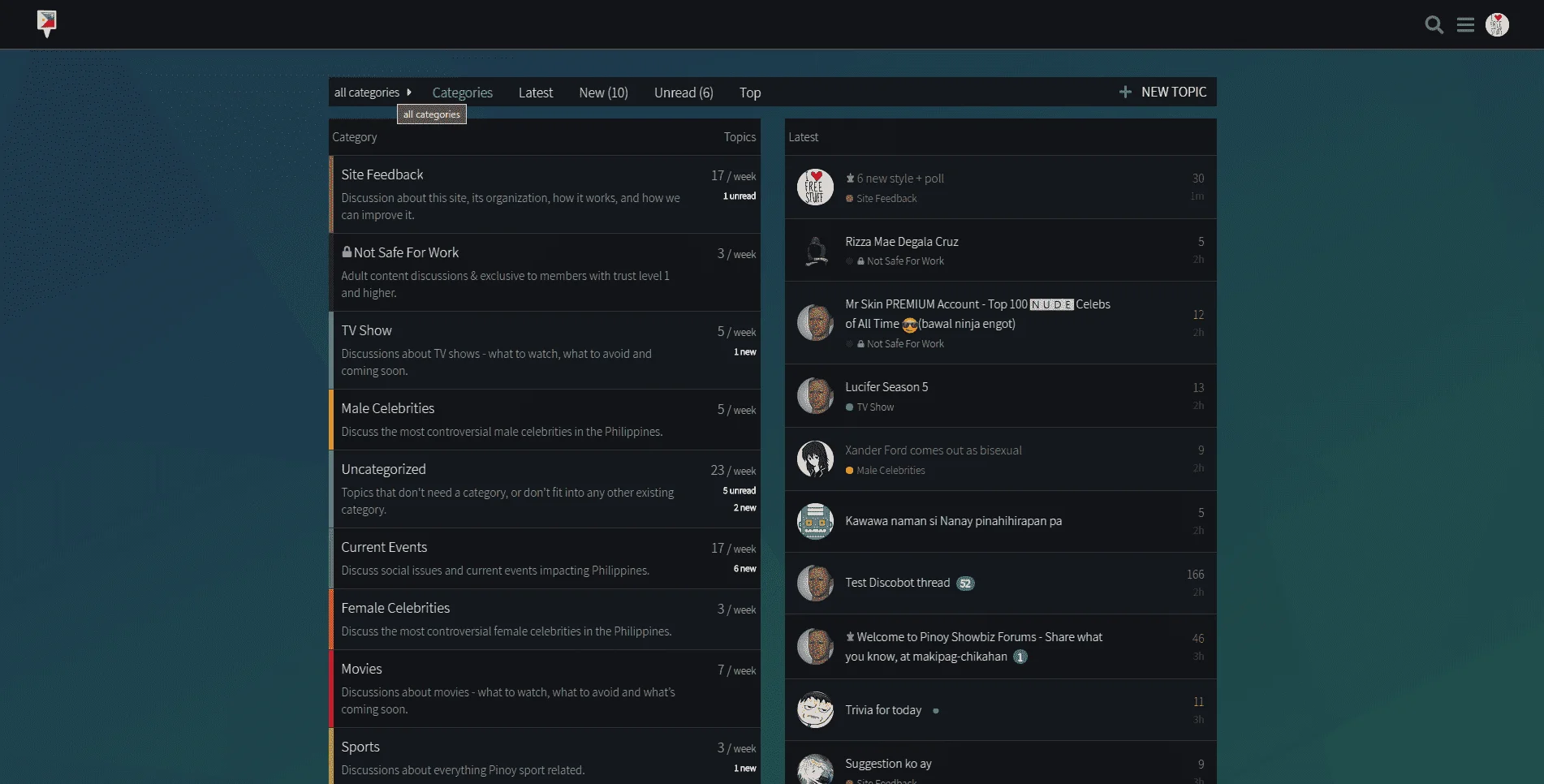Switch to the Categories tab
This screenshot has height=784, width=1544.
[x=463, y=93]
